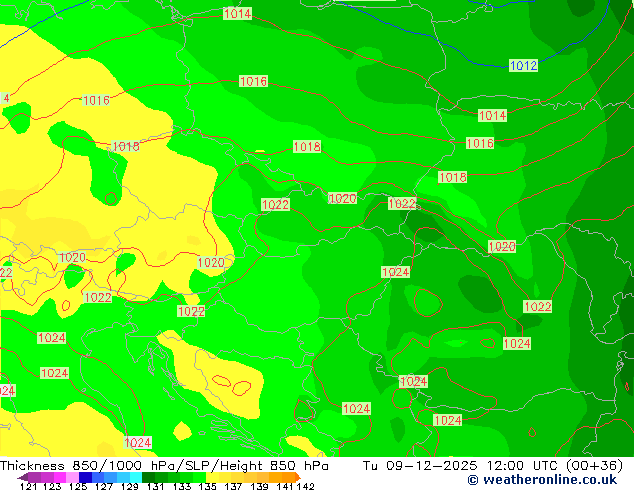
Task: Click the legend value 129
Action: (x=129, y=486)
